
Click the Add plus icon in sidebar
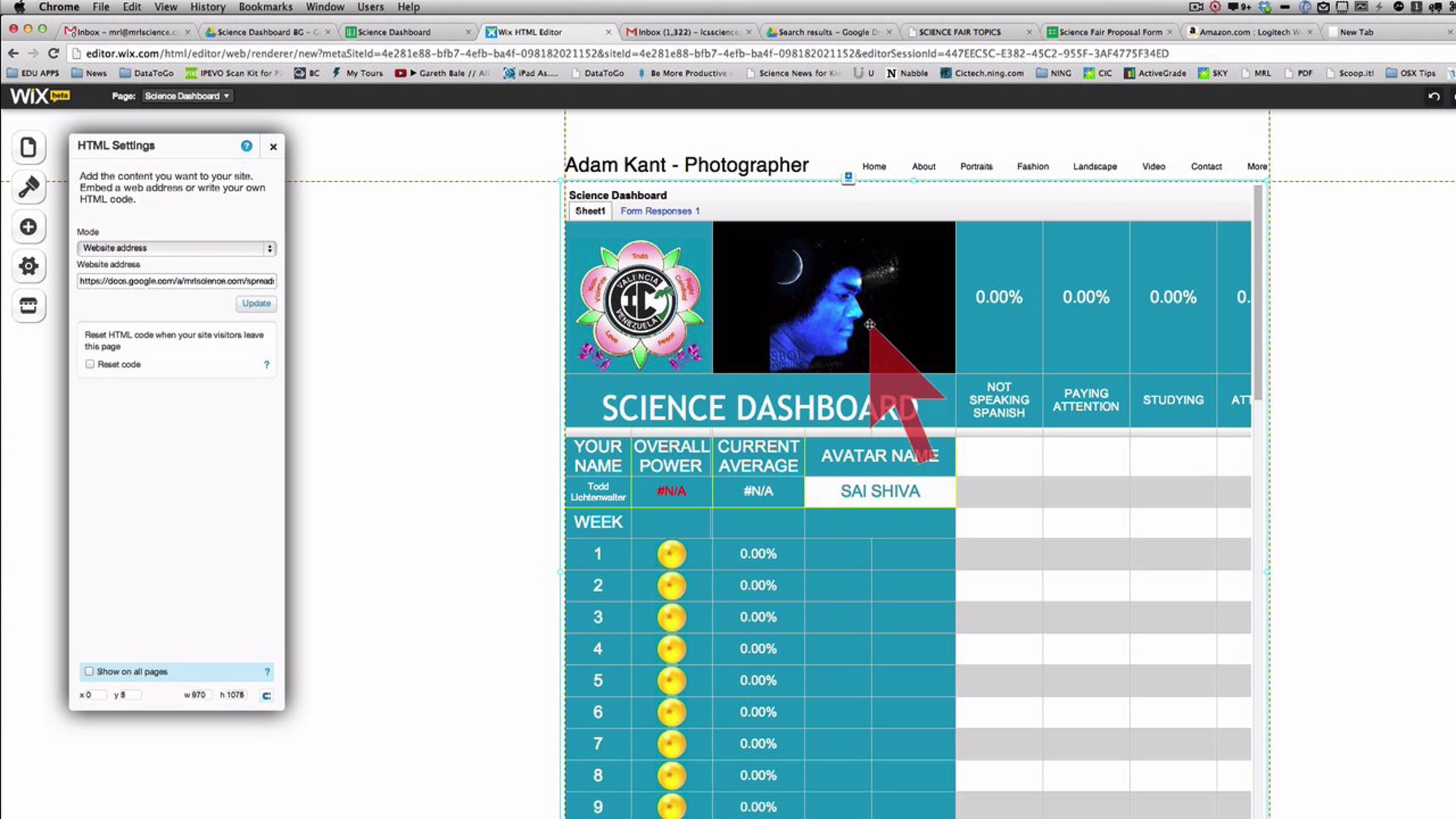point(29,227)
